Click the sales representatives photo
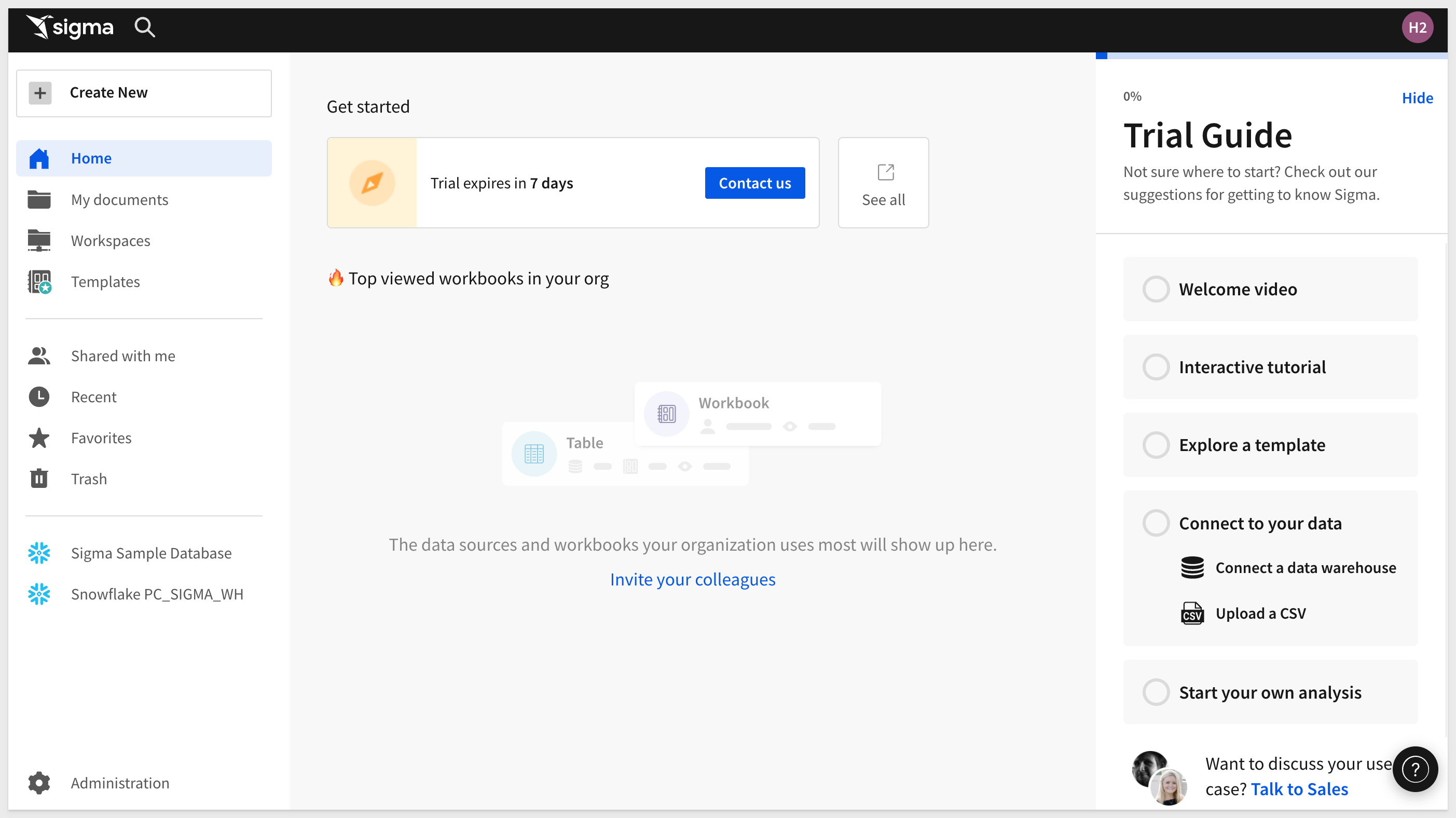 [x=1159, y=778]
